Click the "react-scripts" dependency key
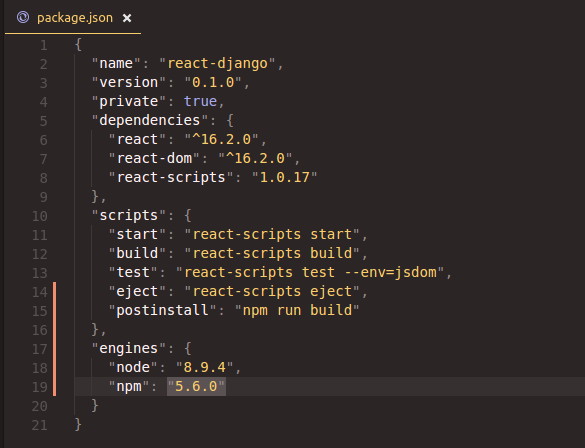 pyautogui.click(x=171, y=178)
